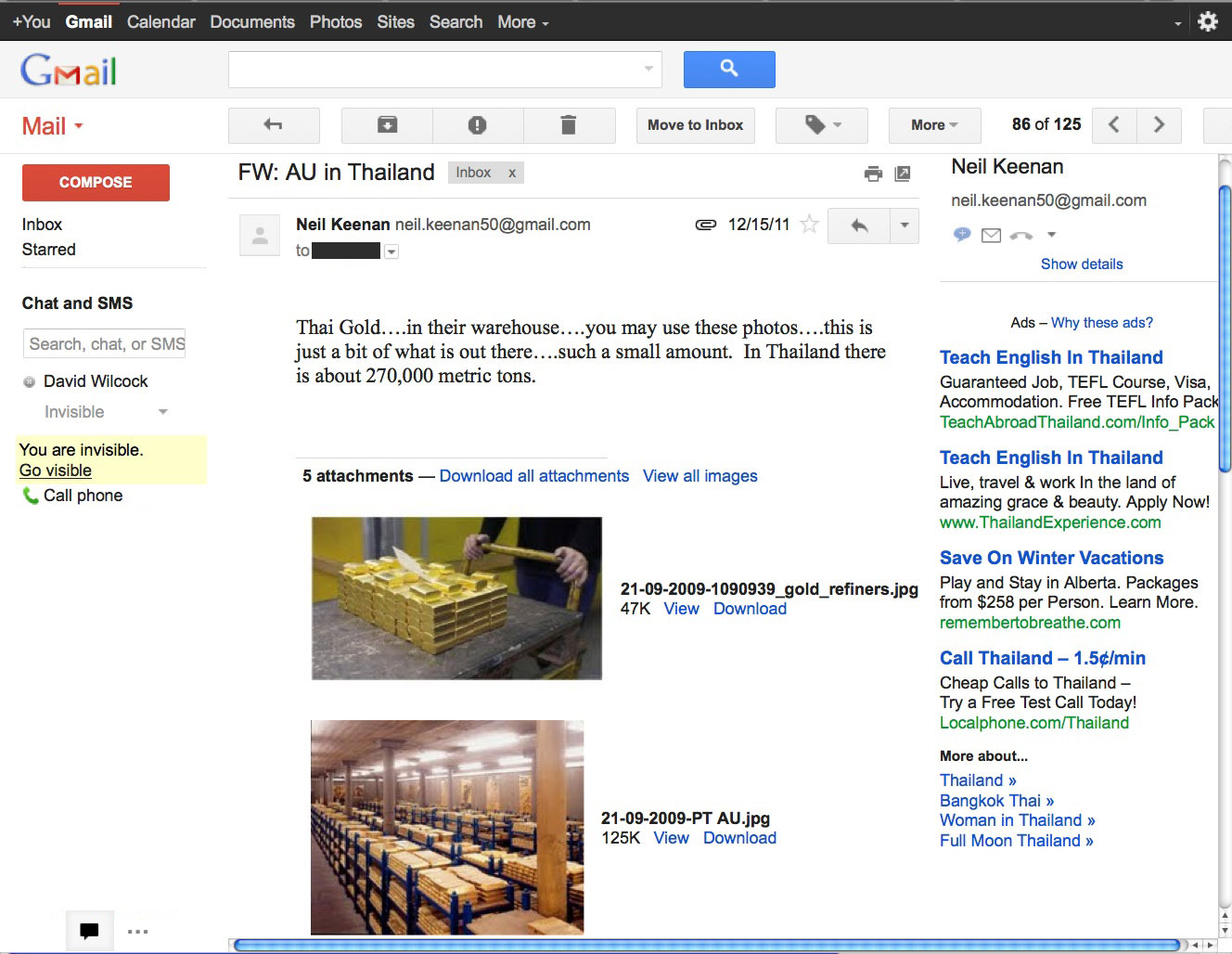The image size is (1232, 954).
Task: Click Show details link
Action: [1082, 264]
